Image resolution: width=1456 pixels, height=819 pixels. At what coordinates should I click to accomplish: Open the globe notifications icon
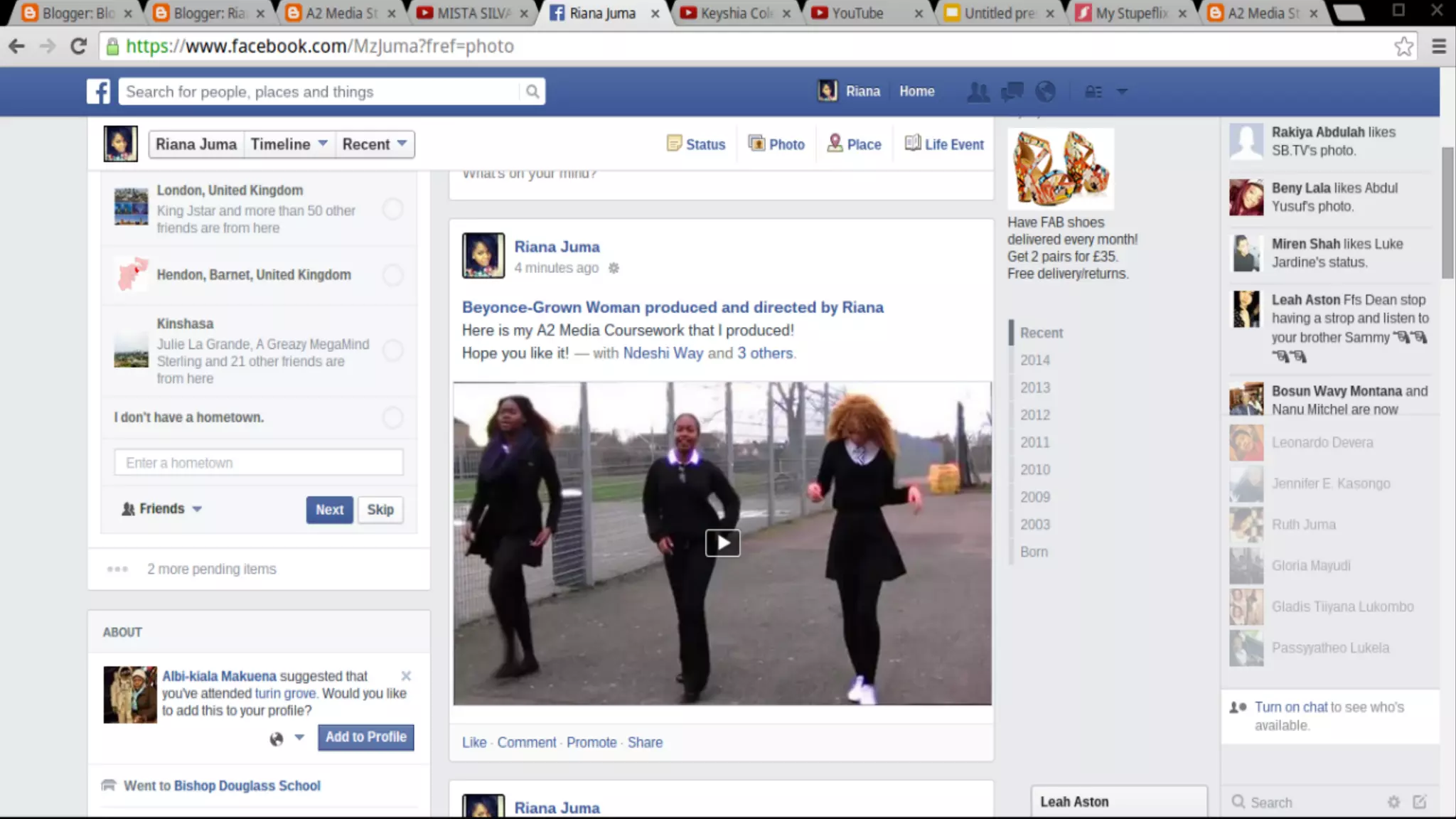pyautogui.click(x=1045, y=92)
